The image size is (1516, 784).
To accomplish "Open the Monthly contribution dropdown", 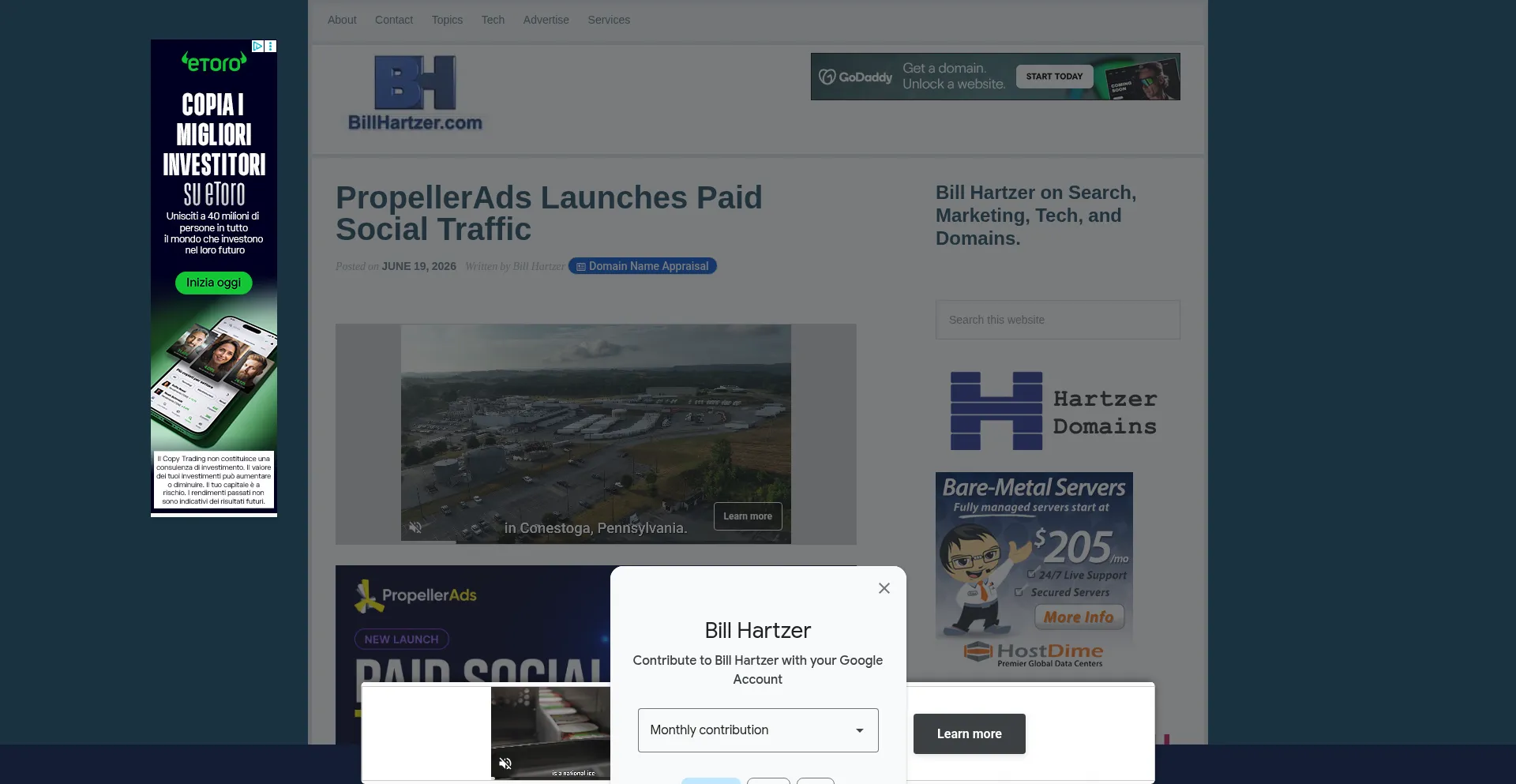I will pos(758,730).
